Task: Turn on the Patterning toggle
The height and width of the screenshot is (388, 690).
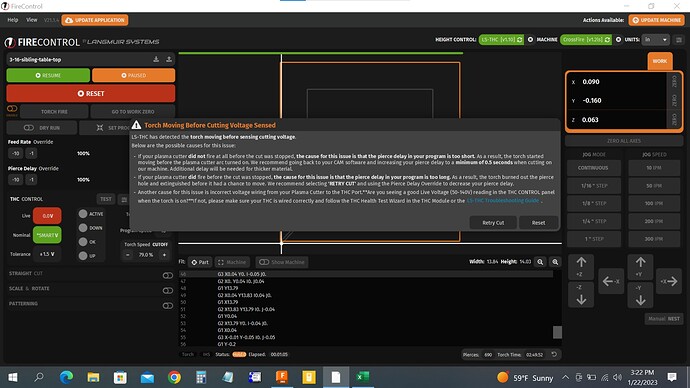Action: (x=168, y=305)
